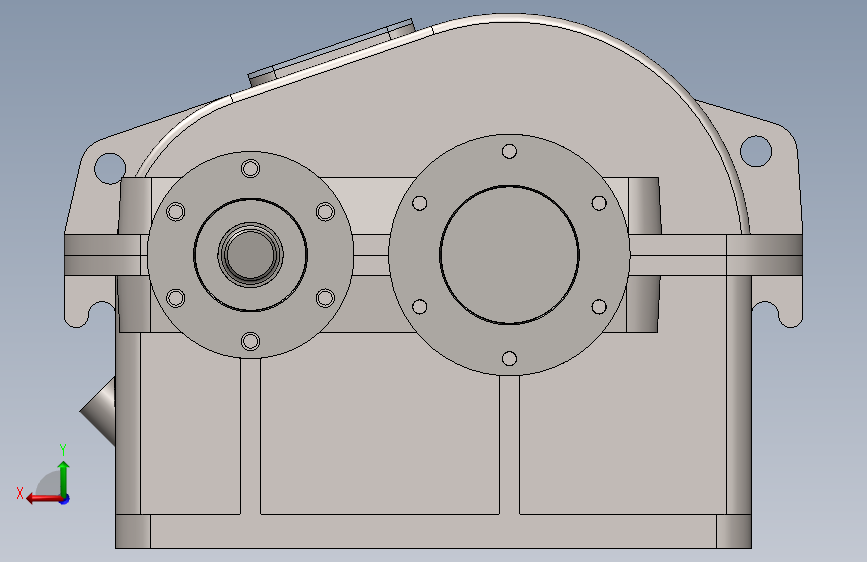This screenshot has width=867, height=562.
Task: Click the green Y axis arrow of the triad
Action: tap(64, 478)
